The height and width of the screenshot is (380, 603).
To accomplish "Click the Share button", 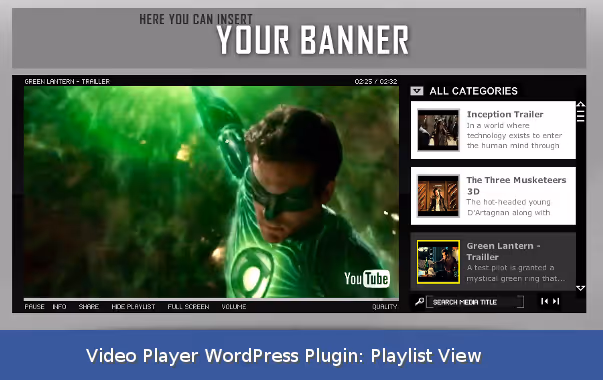I will coord(88,307).
